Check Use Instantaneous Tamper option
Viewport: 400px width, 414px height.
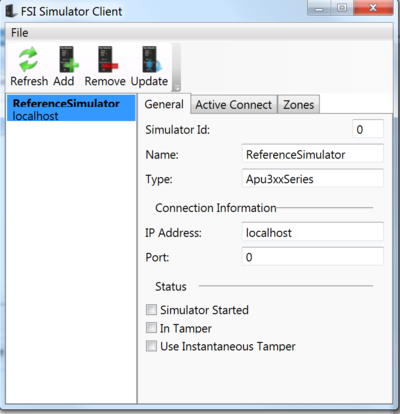[151, 346]
